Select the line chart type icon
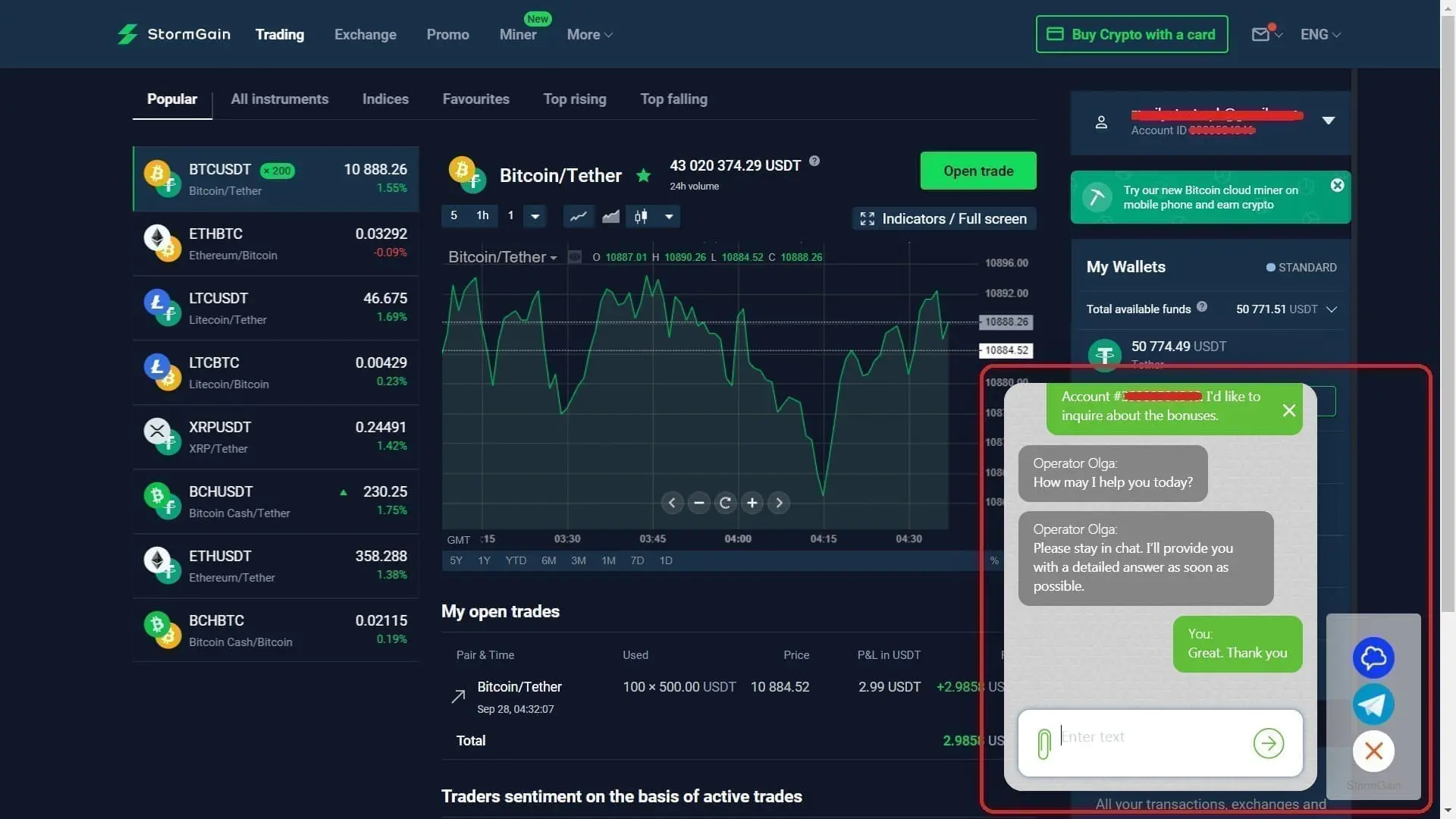The width and height of the screenshot is (1456, 819). tap(579, 216)
